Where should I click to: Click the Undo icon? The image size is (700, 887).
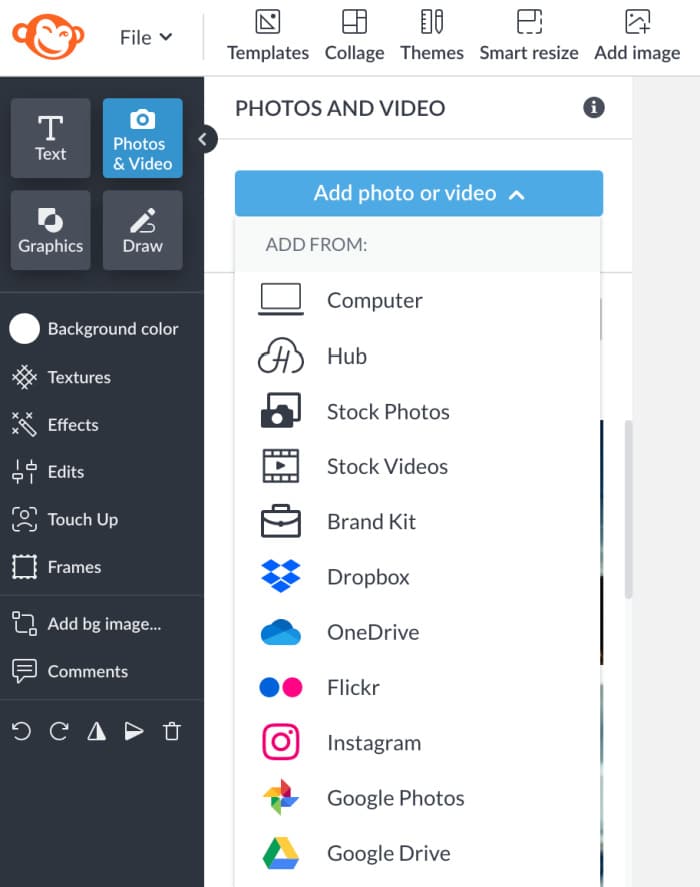pyautogui.click(x=22, y=731)
